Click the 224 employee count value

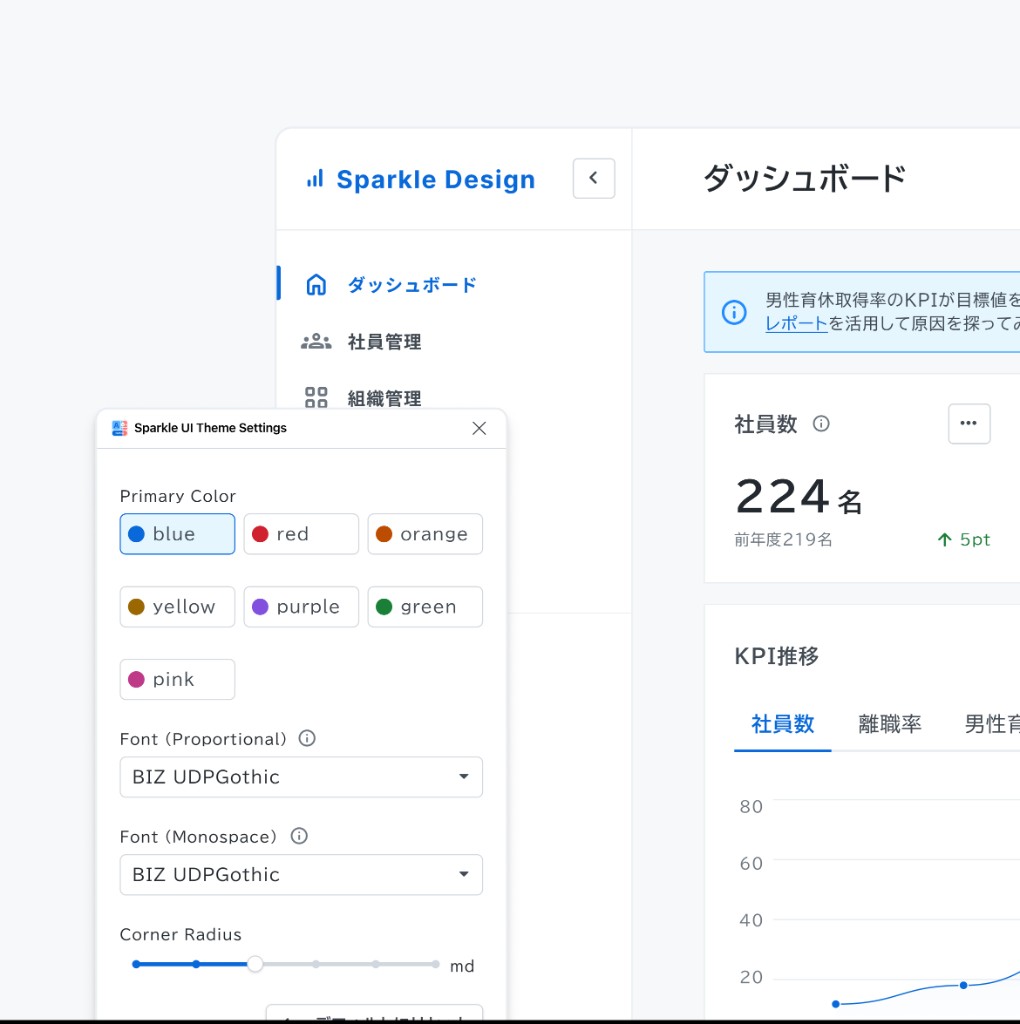[x=782, y=497]
